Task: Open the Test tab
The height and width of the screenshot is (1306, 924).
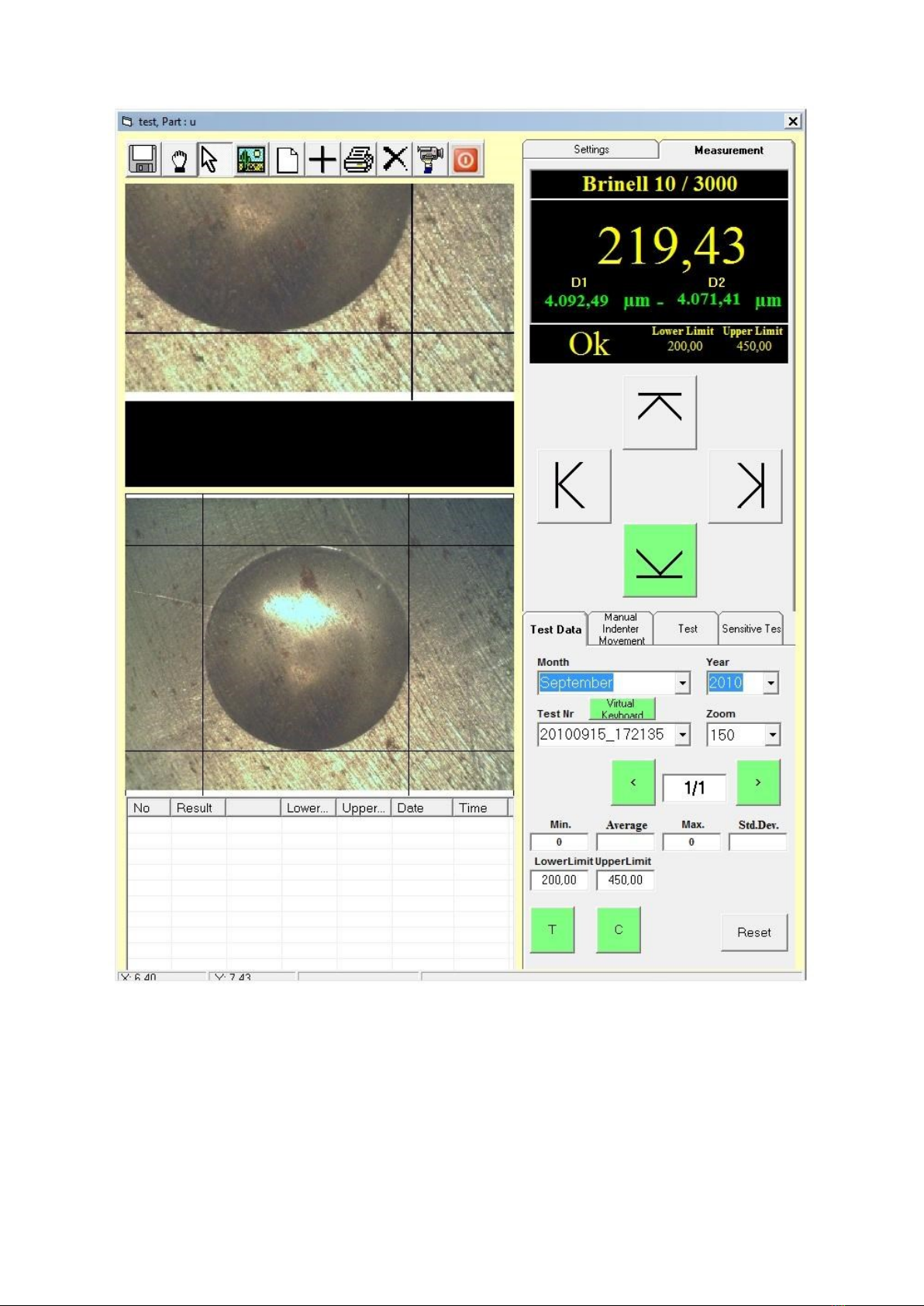Action: click(x=687, y=629)
